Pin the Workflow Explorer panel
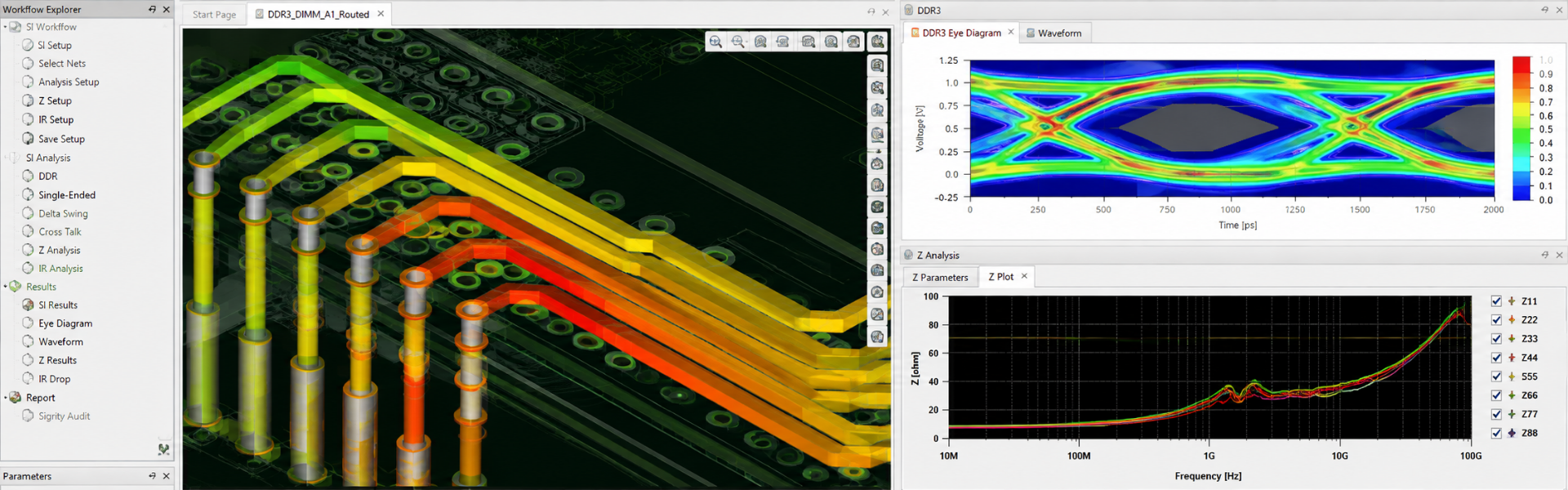The height and width of the screenshot is (490, 1568). [152, 9]
